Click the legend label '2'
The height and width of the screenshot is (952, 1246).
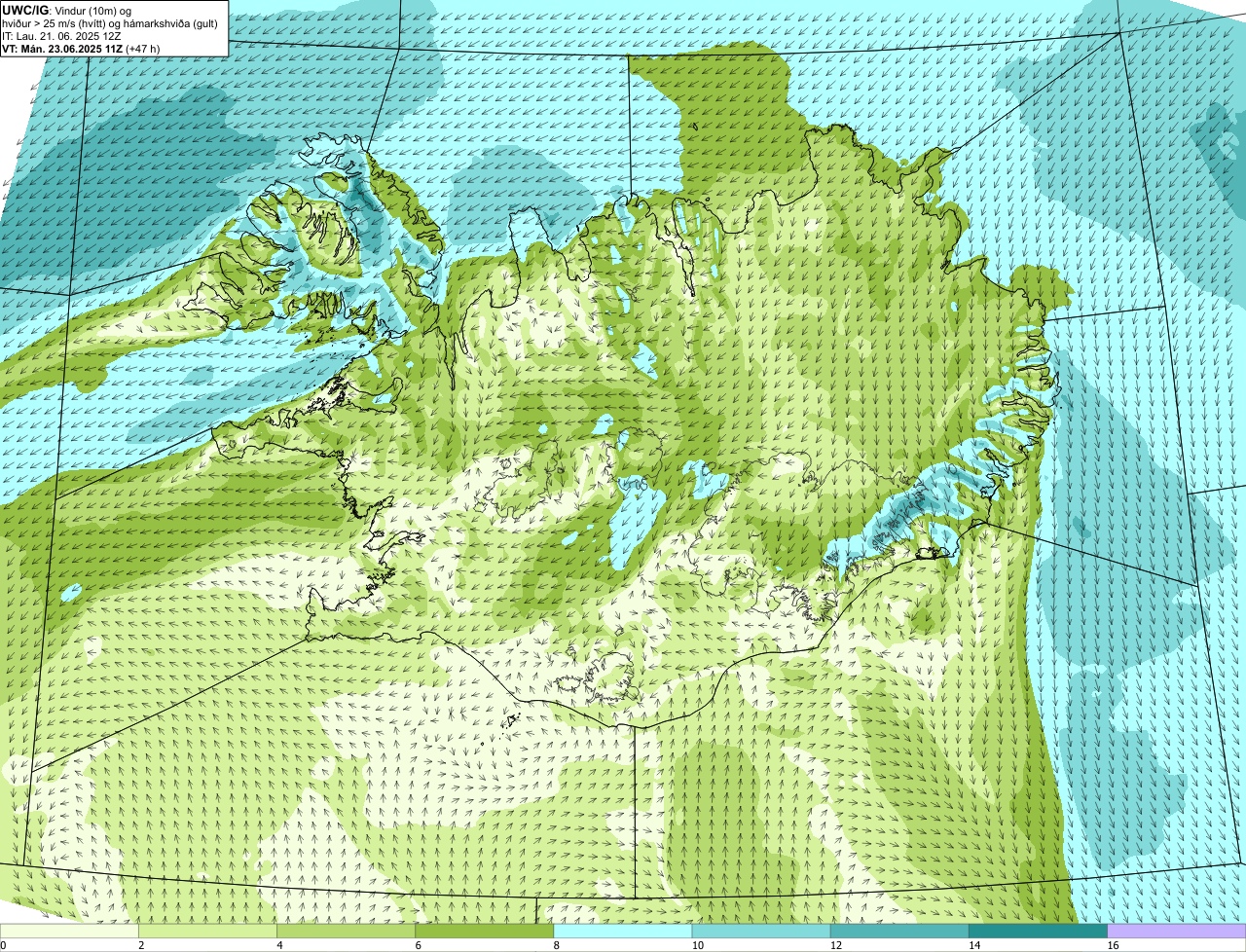click(x=141, y=945)
